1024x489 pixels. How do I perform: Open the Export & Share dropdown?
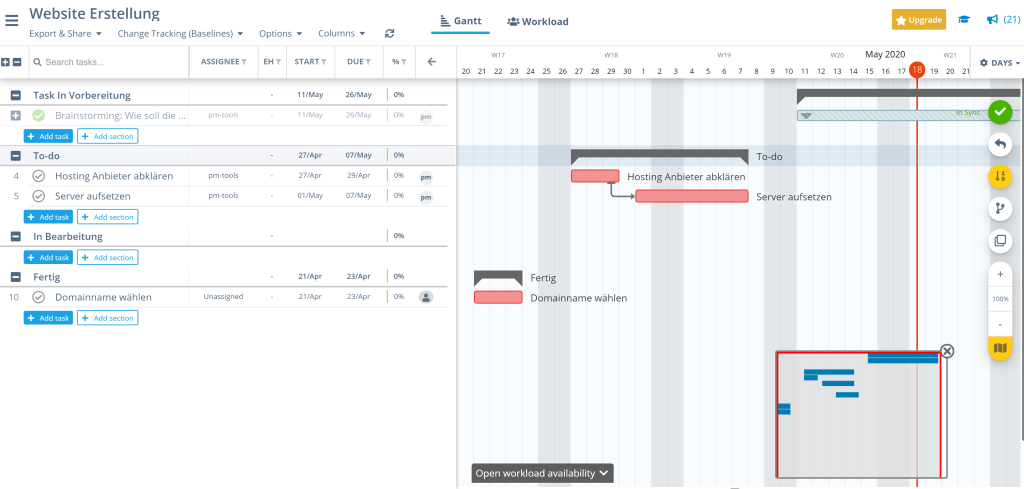pyautogui.click(x=65, y=33)
